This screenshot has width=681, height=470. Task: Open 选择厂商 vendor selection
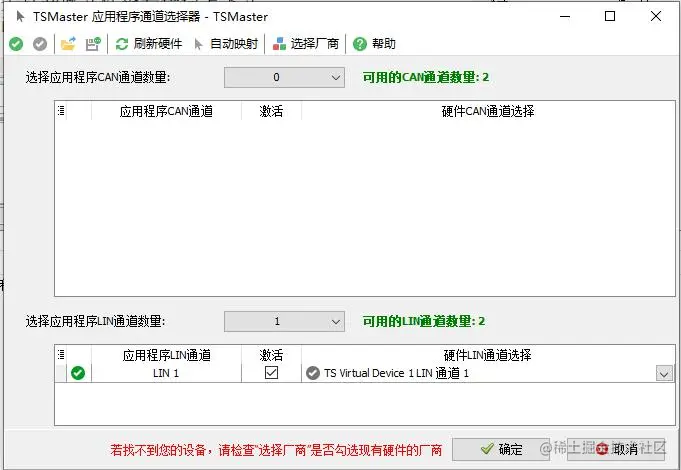[306, 44]
